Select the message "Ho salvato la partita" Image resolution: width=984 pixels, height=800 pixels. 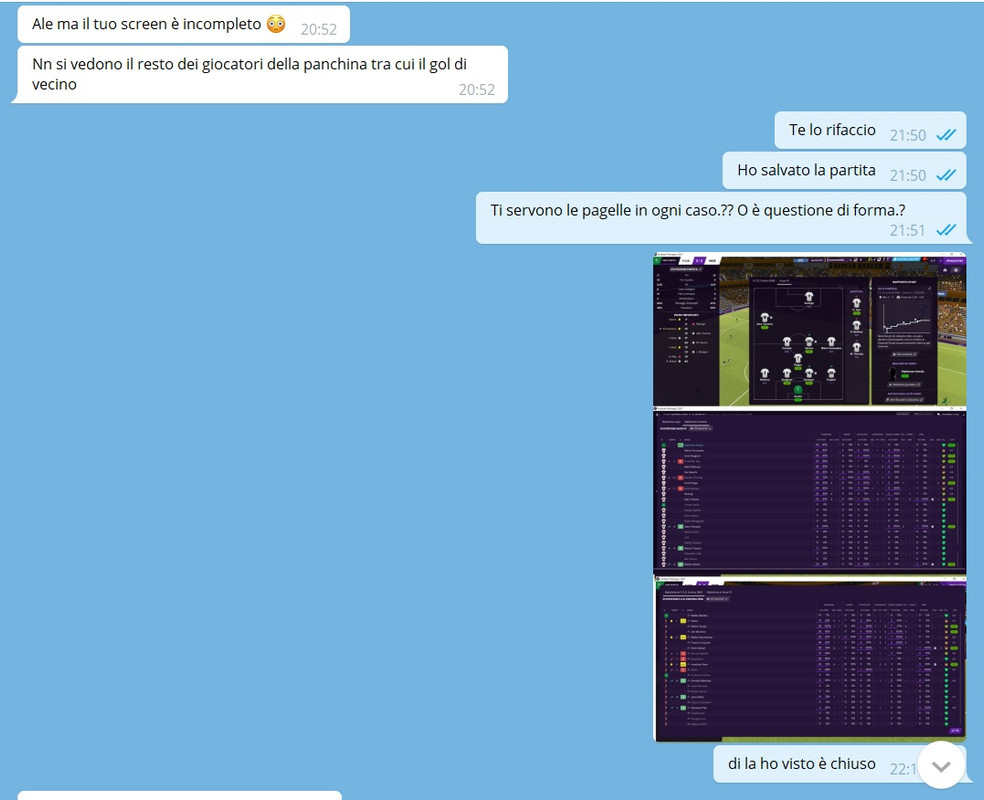(x=844, y=171)
